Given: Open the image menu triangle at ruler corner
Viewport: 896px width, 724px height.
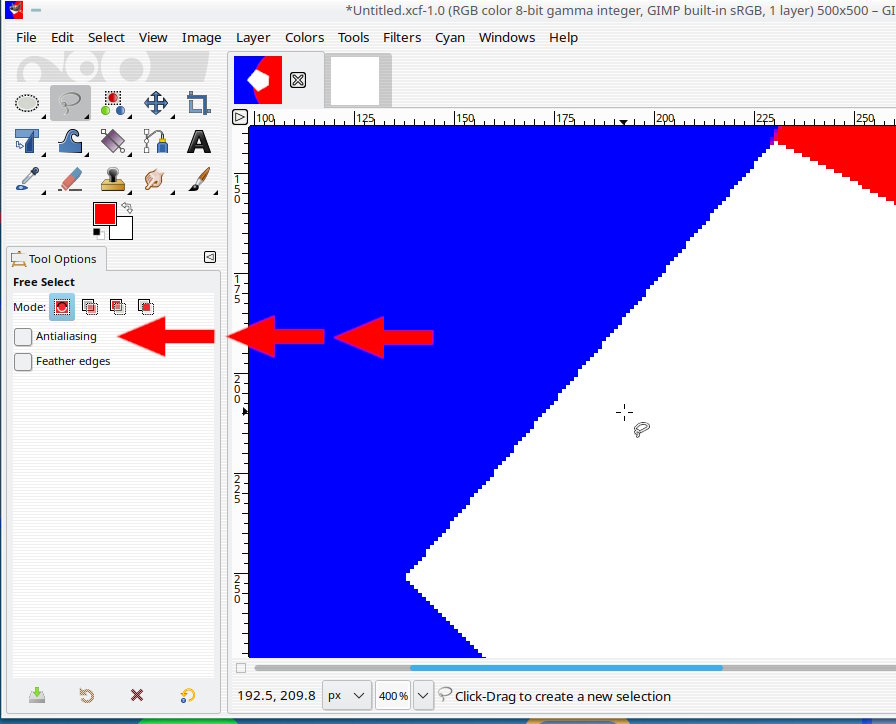Looking at the screenshot, I should point(239,117).
